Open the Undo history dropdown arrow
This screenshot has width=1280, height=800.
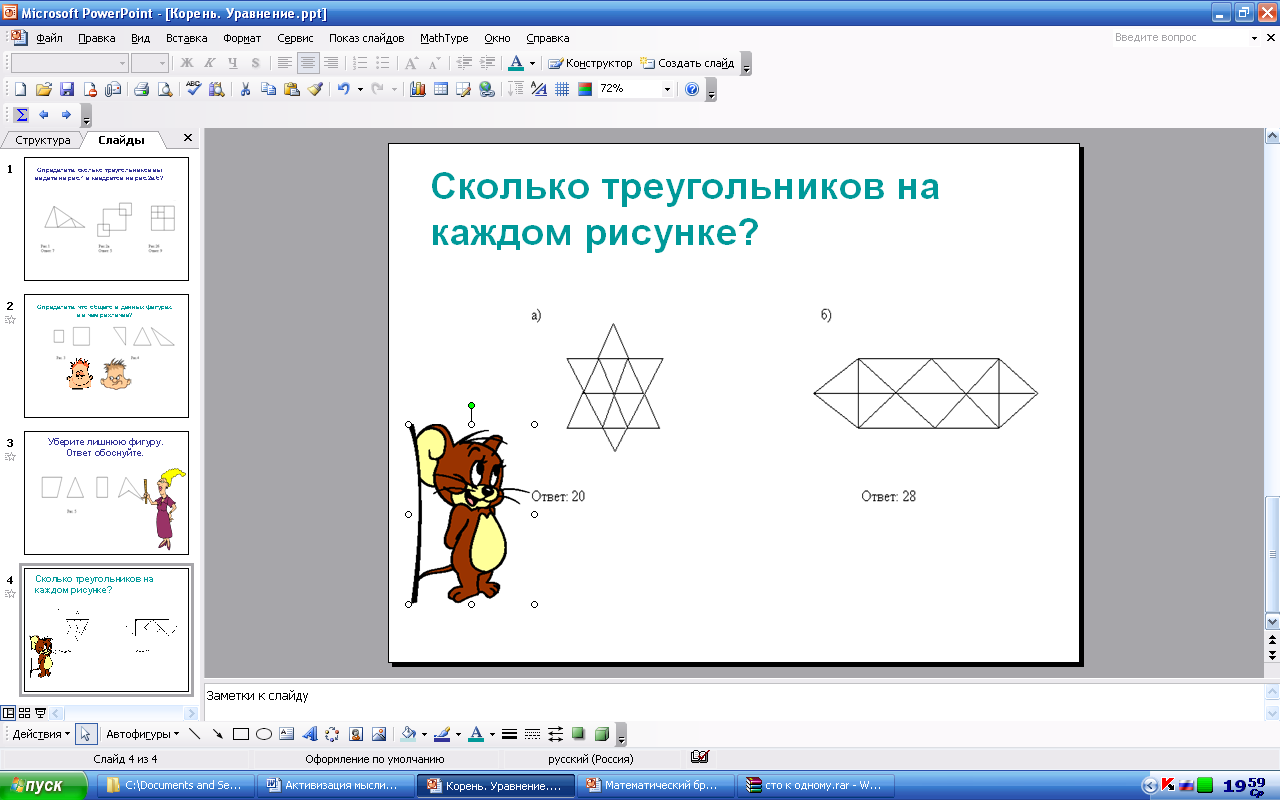tap(359, 89)
